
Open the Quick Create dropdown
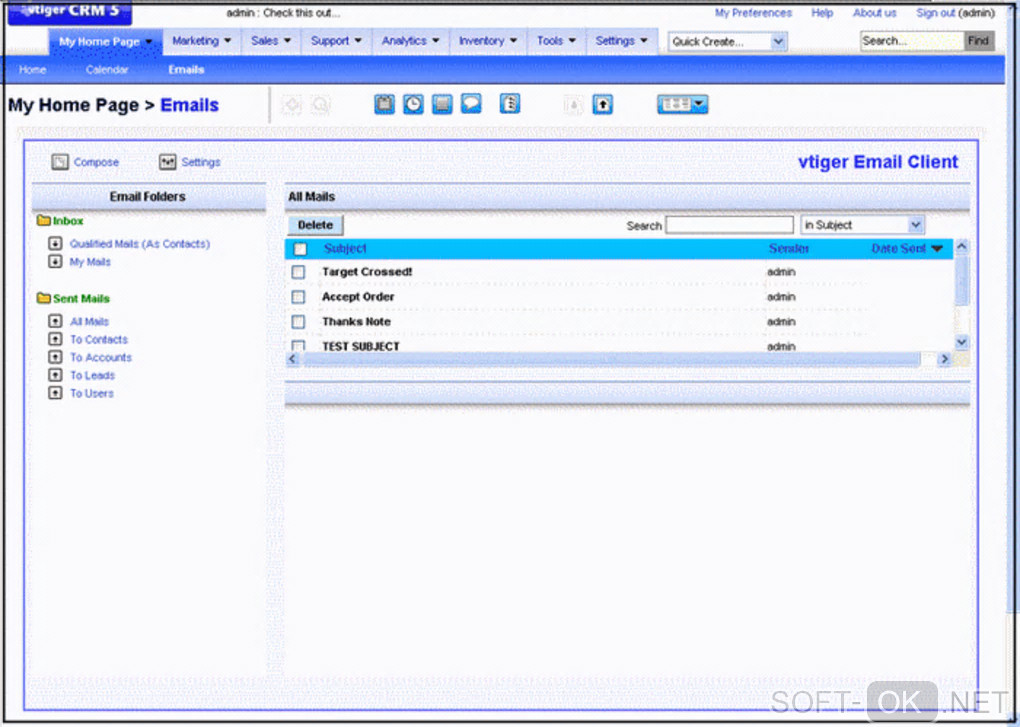point(728,42)
